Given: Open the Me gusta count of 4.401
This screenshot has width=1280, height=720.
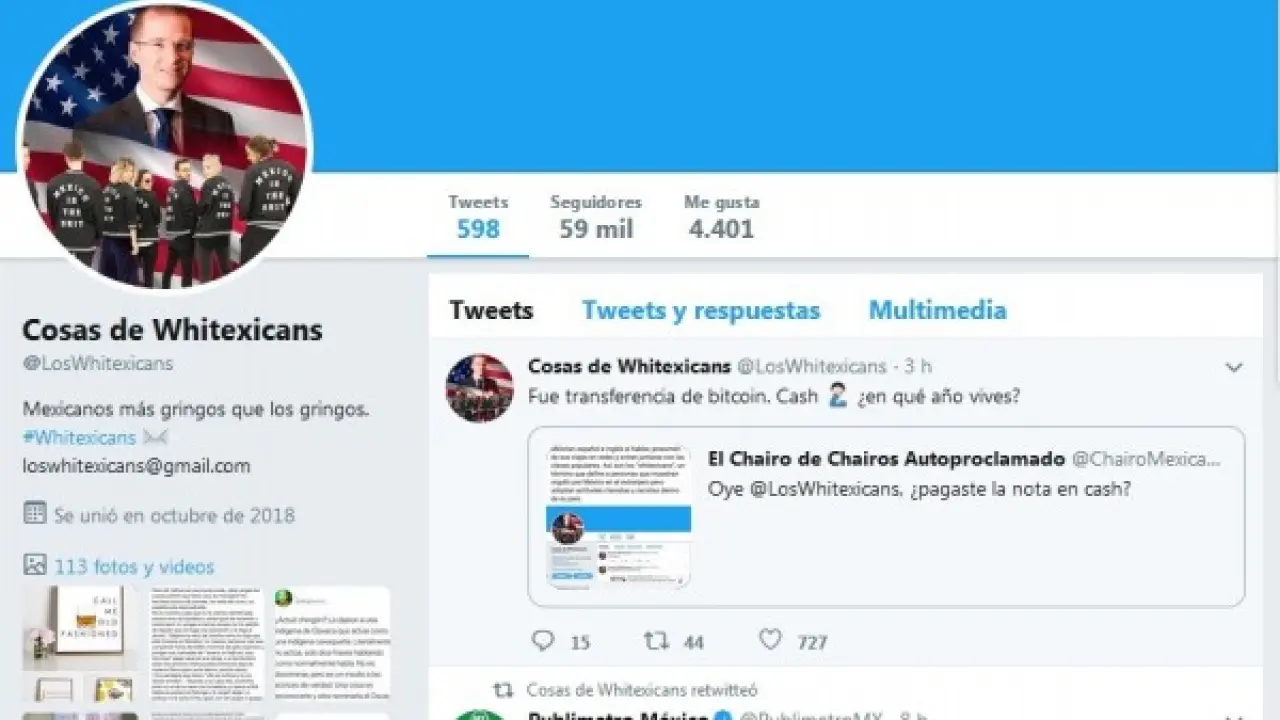Looking at the screenshot, I should 721,217.
